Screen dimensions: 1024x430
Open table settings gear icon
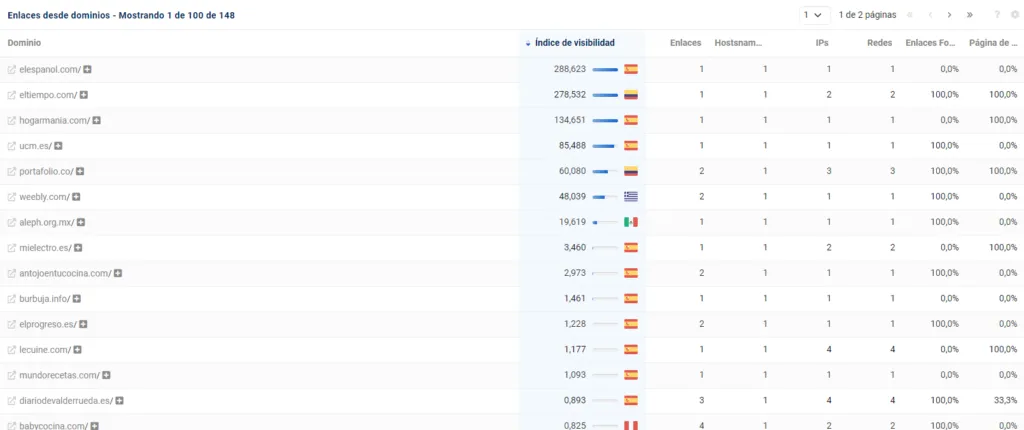pos(1014,15)
